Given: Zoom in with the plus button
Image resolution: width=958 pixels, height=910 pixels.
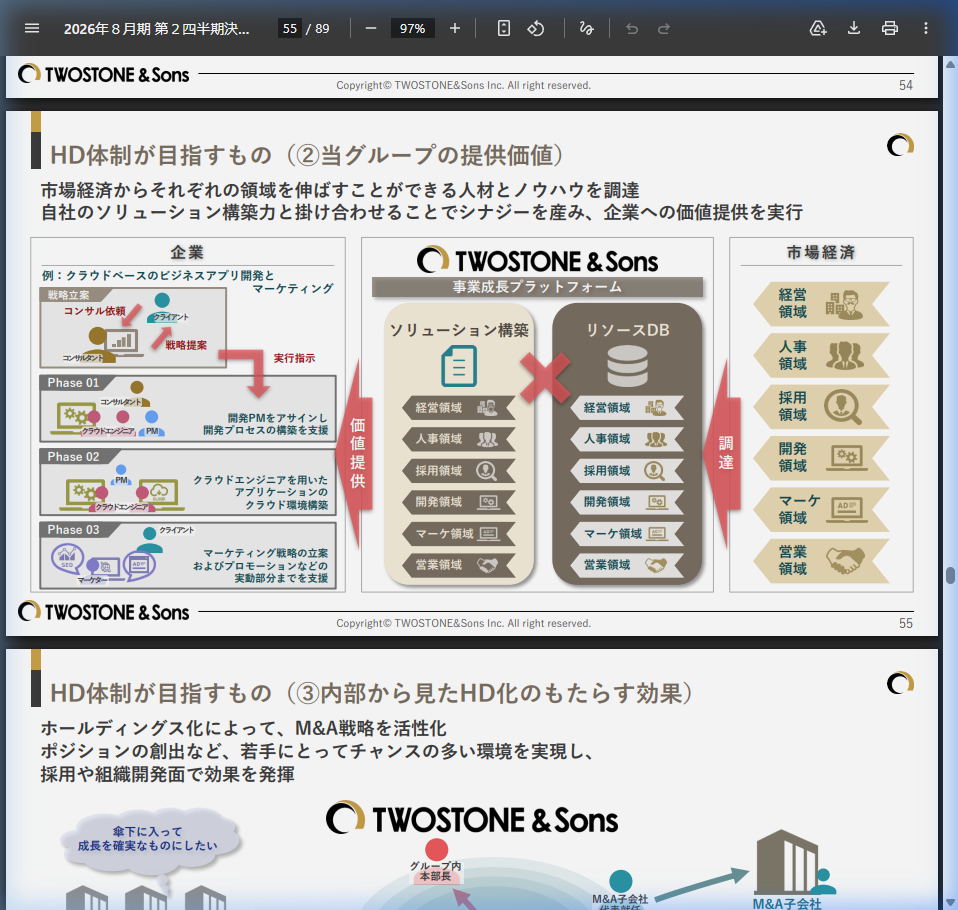Looking at the screenshot, I should [x=455, y=28].
